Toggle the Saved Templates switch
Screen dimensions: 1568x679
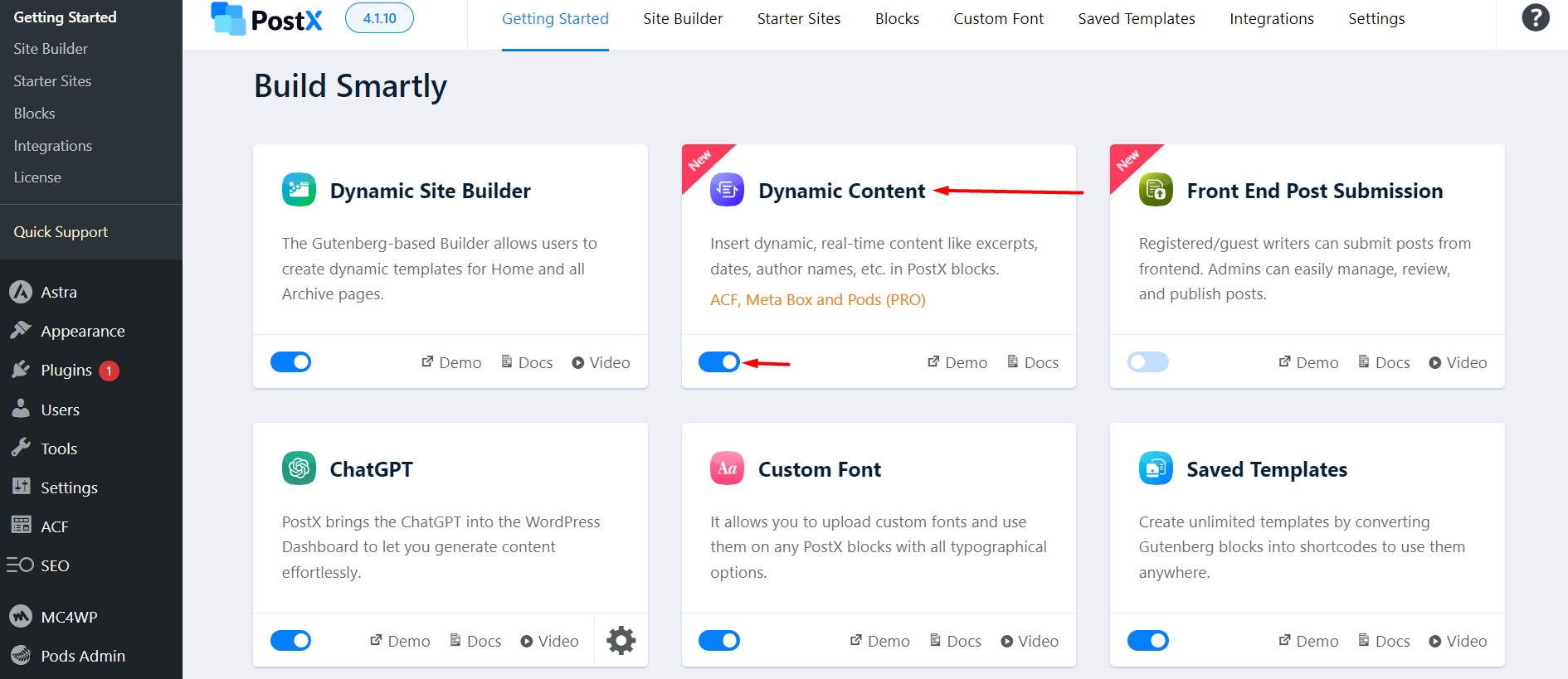pos(1148,640)
